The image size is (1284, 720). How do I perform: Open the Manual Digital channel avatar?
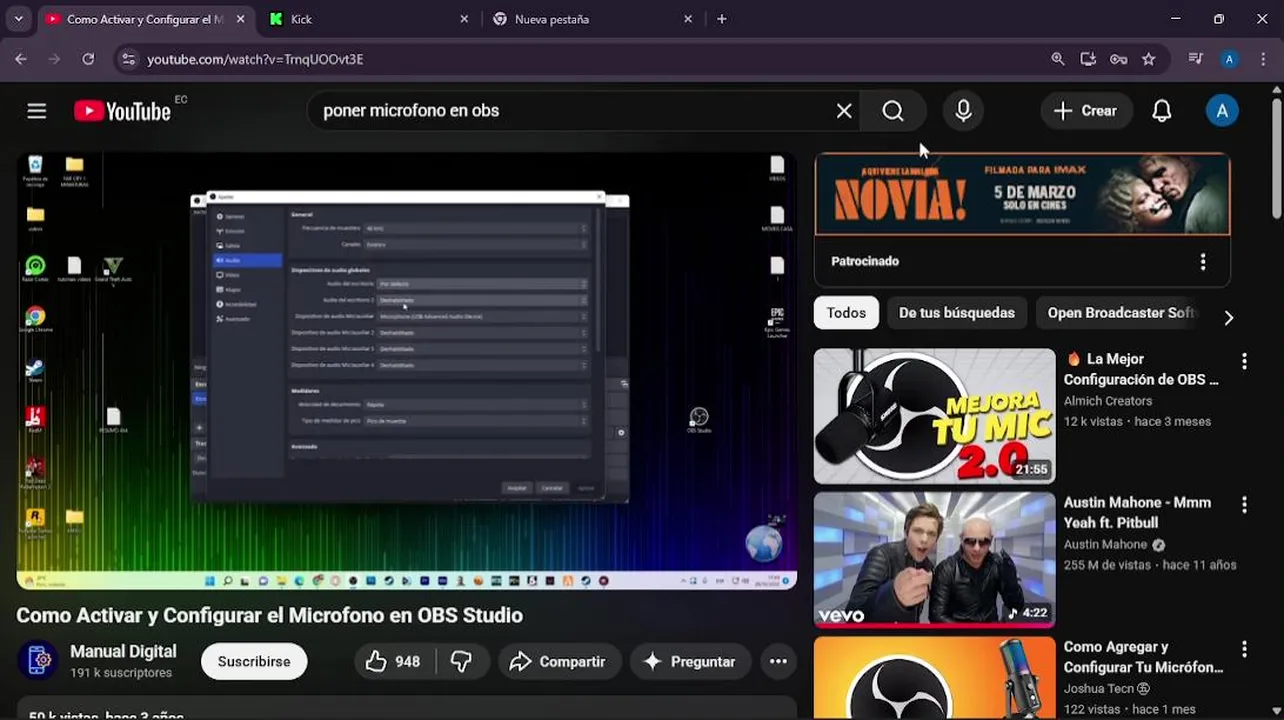tap(38, 661)
